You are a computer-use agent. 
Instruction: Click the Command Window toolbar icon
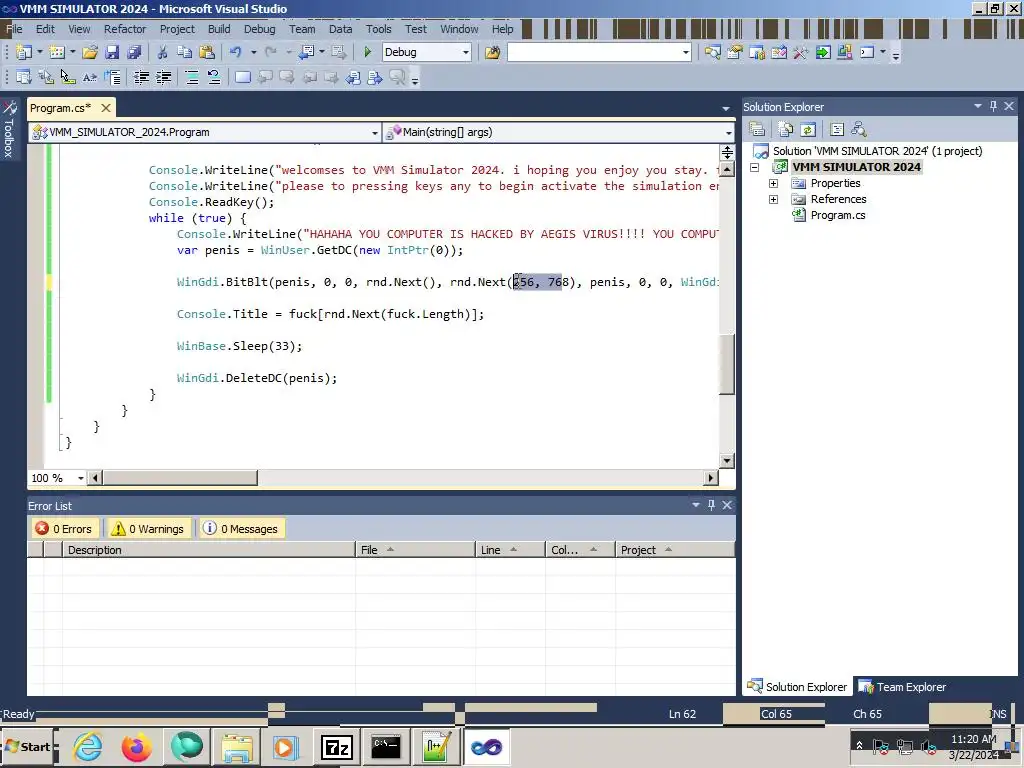867,52
